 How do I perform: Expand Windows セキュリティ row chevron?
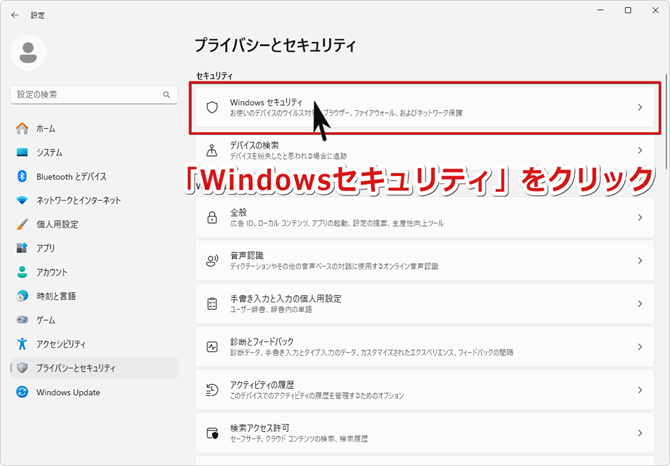pyautogui.click(x=640, y=107)
